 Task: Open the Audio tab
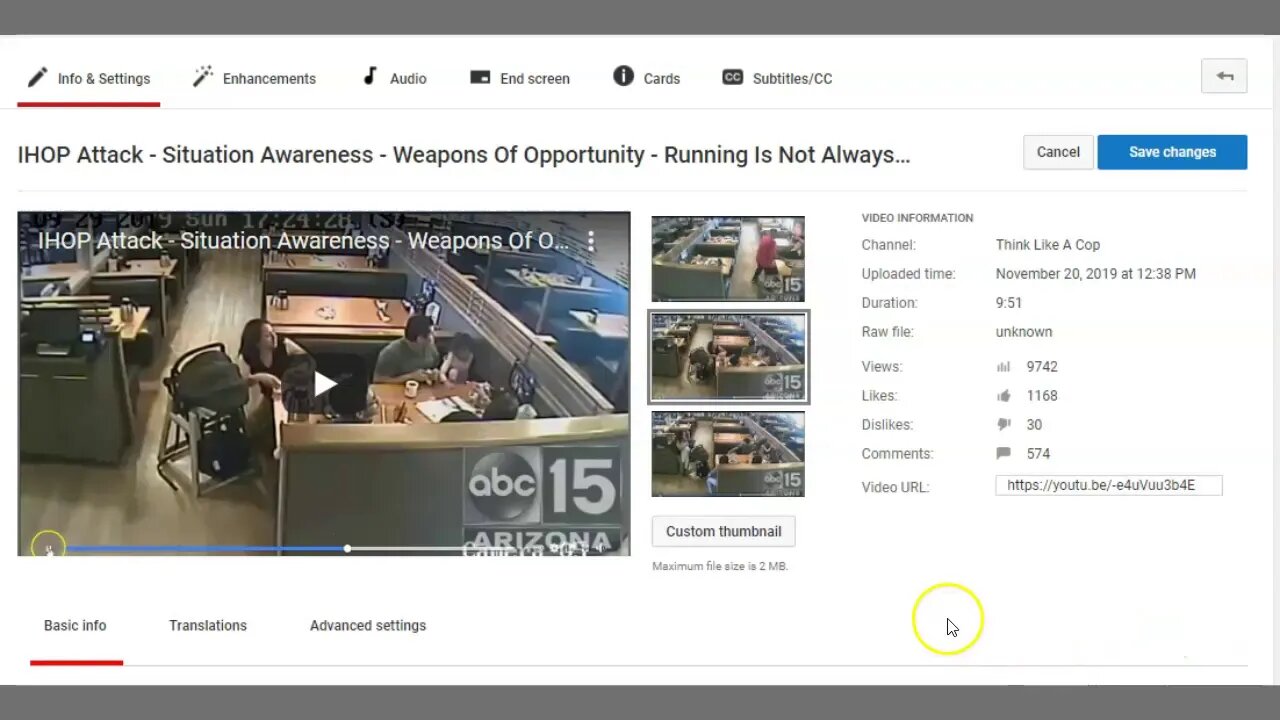point(394,78)
